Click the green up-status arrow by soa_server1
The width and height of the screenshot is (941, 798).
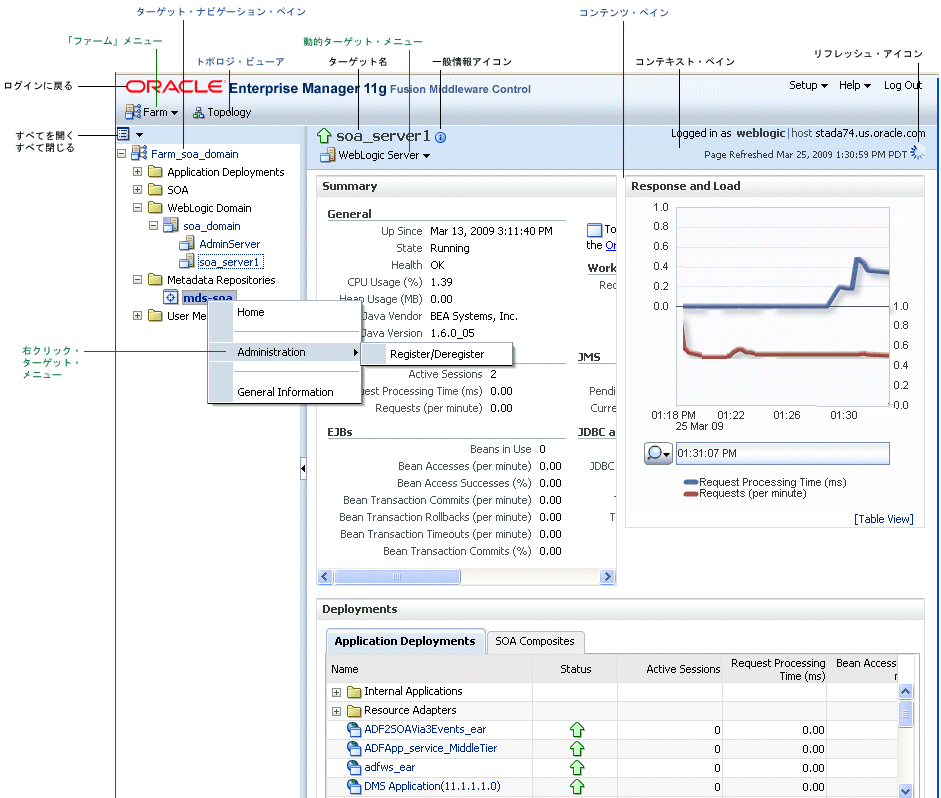[x=324, y=136]
